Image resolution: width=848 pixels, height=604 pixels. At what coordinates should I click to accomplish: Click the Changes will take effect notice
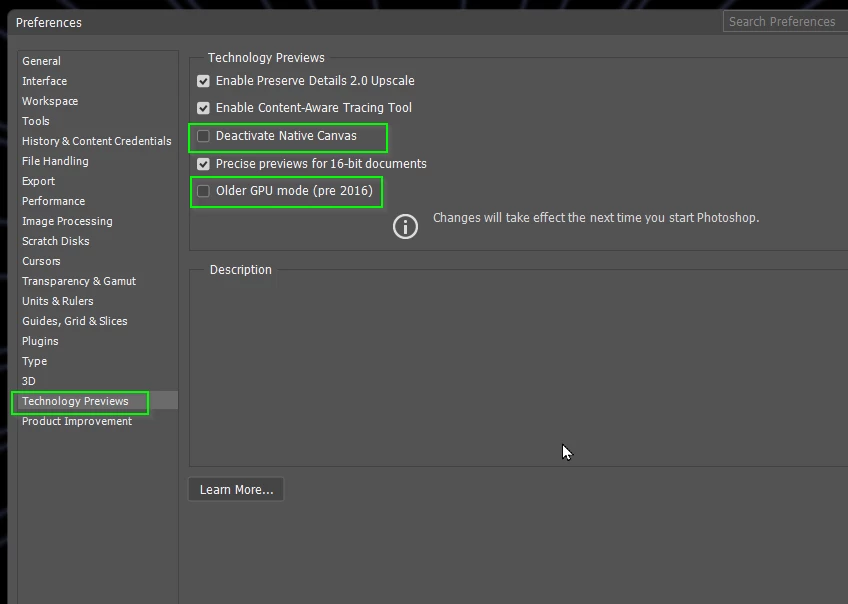(x=596, y=218)
